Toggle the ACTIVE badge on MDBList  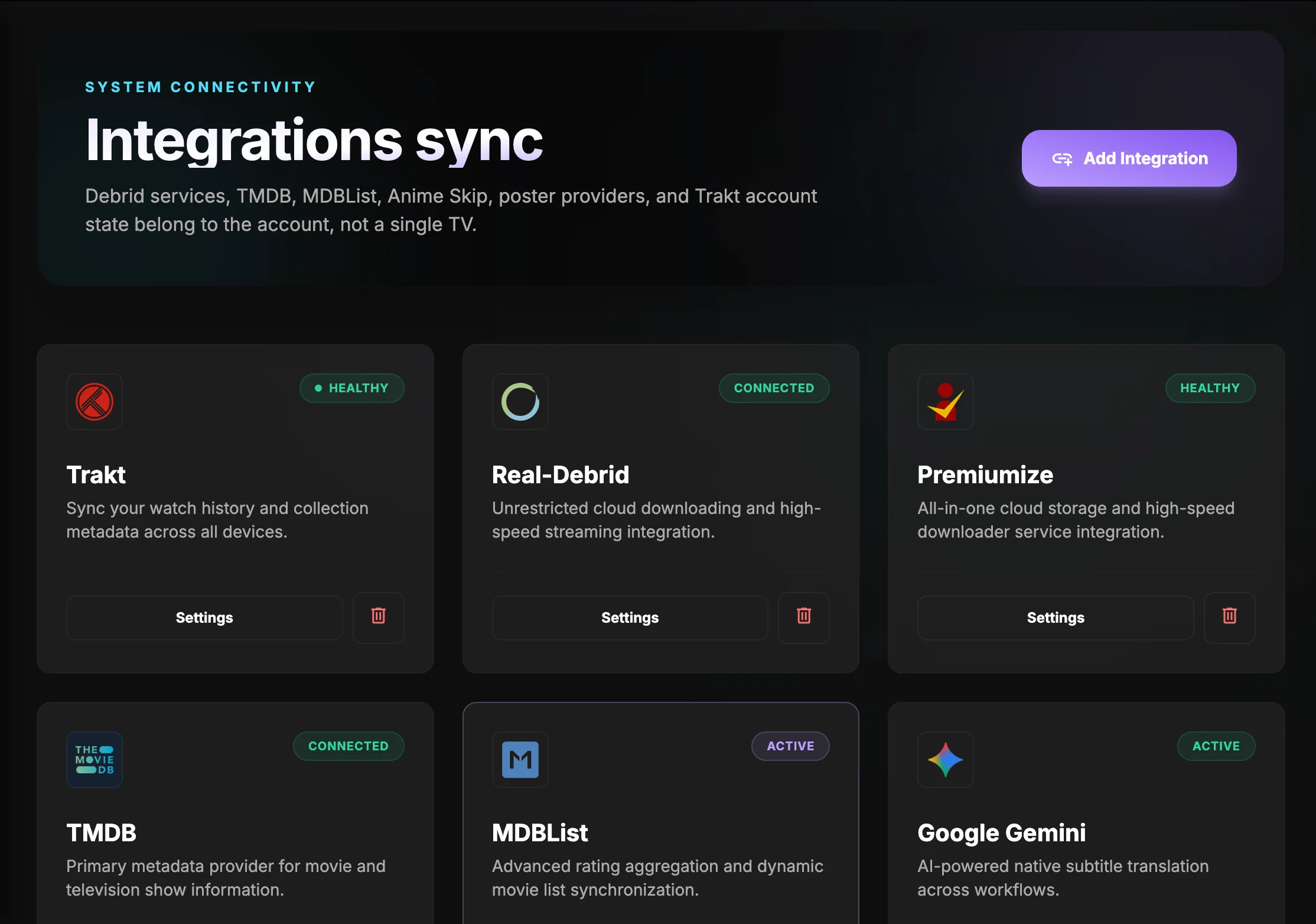[x=790, y=746]
